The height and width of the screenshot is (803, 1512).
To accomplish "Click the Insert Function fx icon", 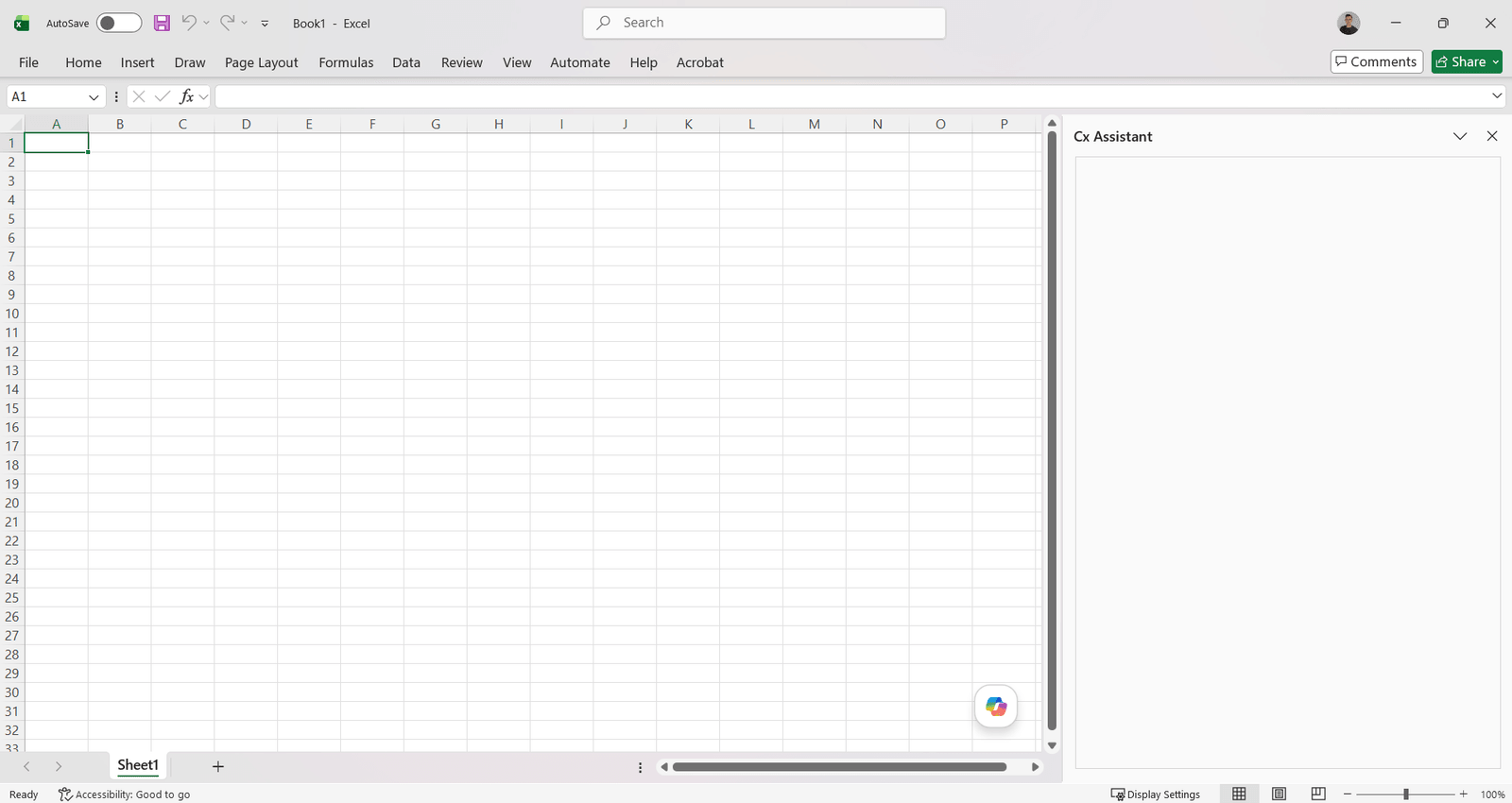I will point(187,96).
